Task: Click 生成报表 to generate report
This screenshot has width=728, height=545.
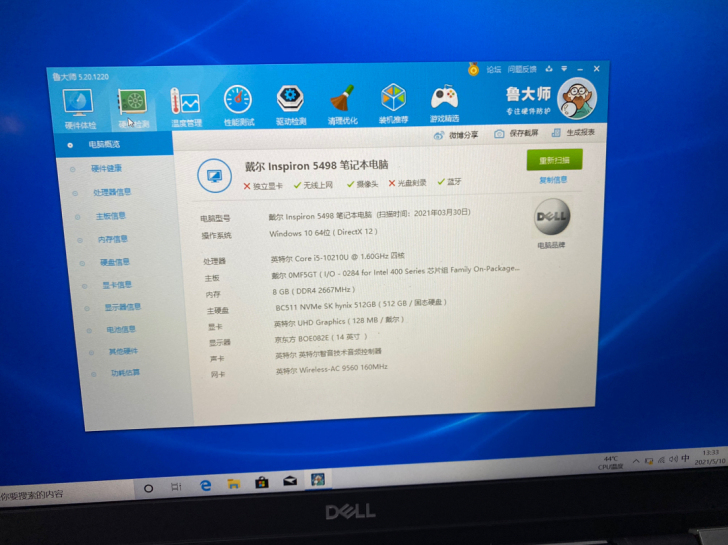Action: pos(573,133)
